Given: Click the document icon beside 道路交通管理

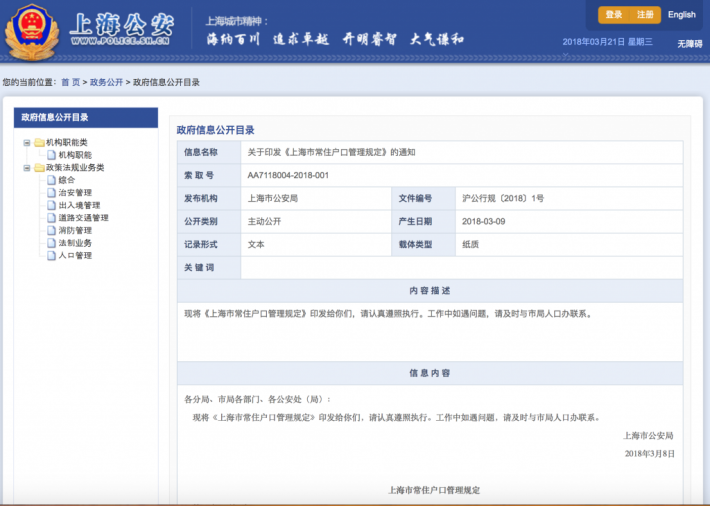Looking at the screenshot, I should click(51, 218).
